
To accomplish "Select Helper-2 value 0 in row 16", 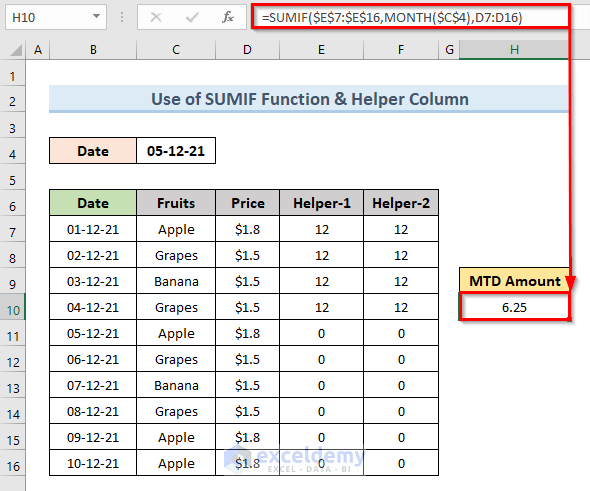I will (401, 463).
